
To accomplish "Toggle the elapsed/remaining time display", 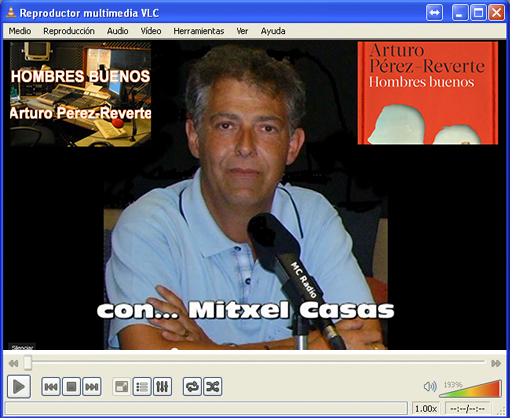I will click(467, 408).
